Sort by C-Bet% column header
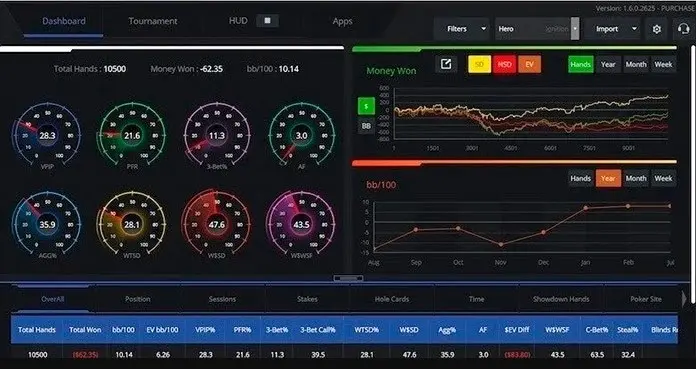This screenshot has width=696, height=369. 597,330
